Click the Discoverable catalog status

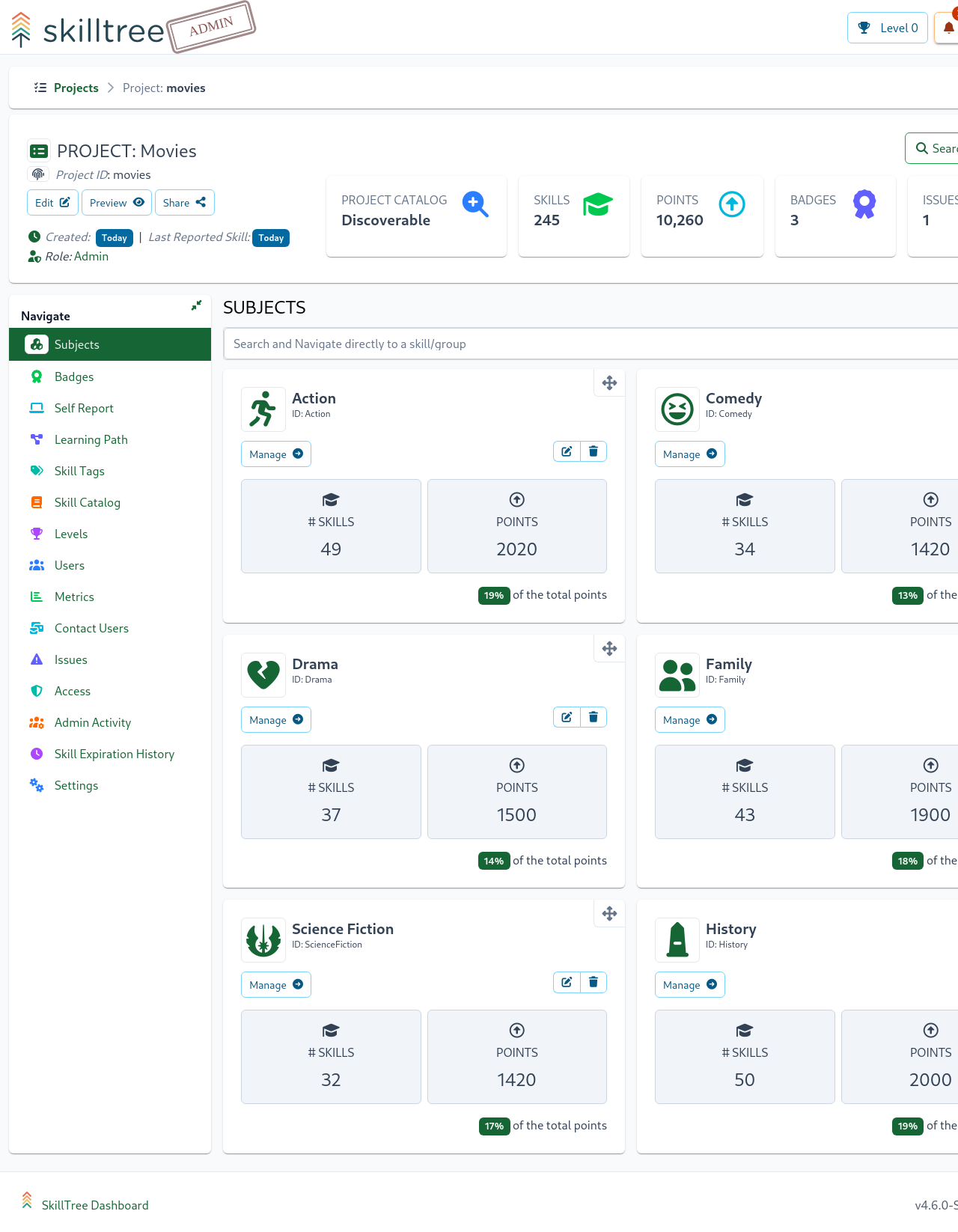pos(385,220)
